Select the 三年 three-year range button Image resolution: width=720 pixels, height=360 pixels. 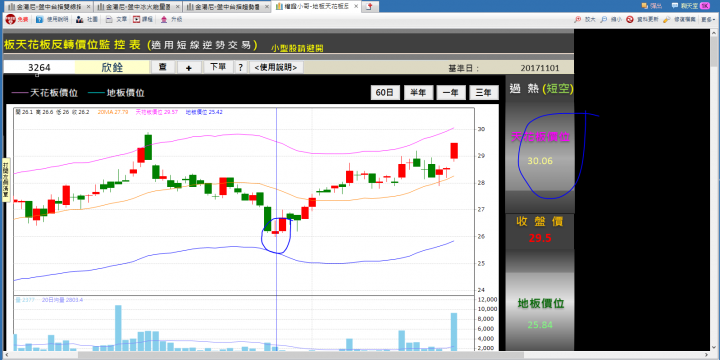pyautogui.click(x=484, y=92)
